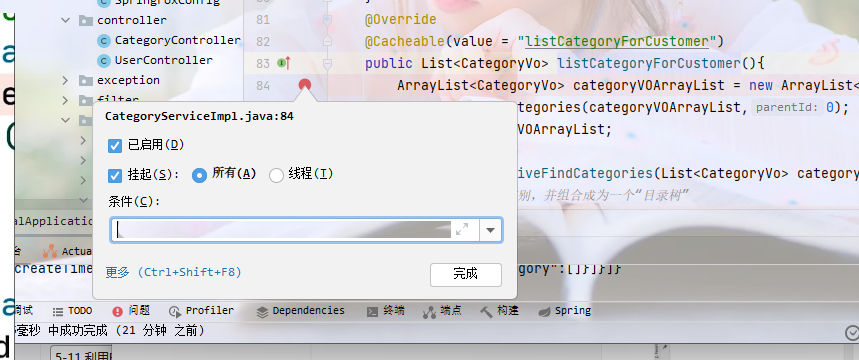
Task: Expand the condition field editor arrows
Action: 462,230
